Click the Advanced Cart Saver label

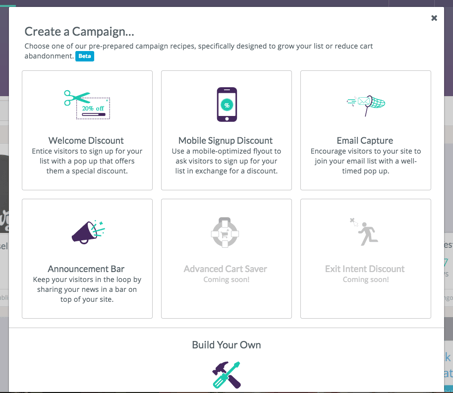click(x=225, y=269)
